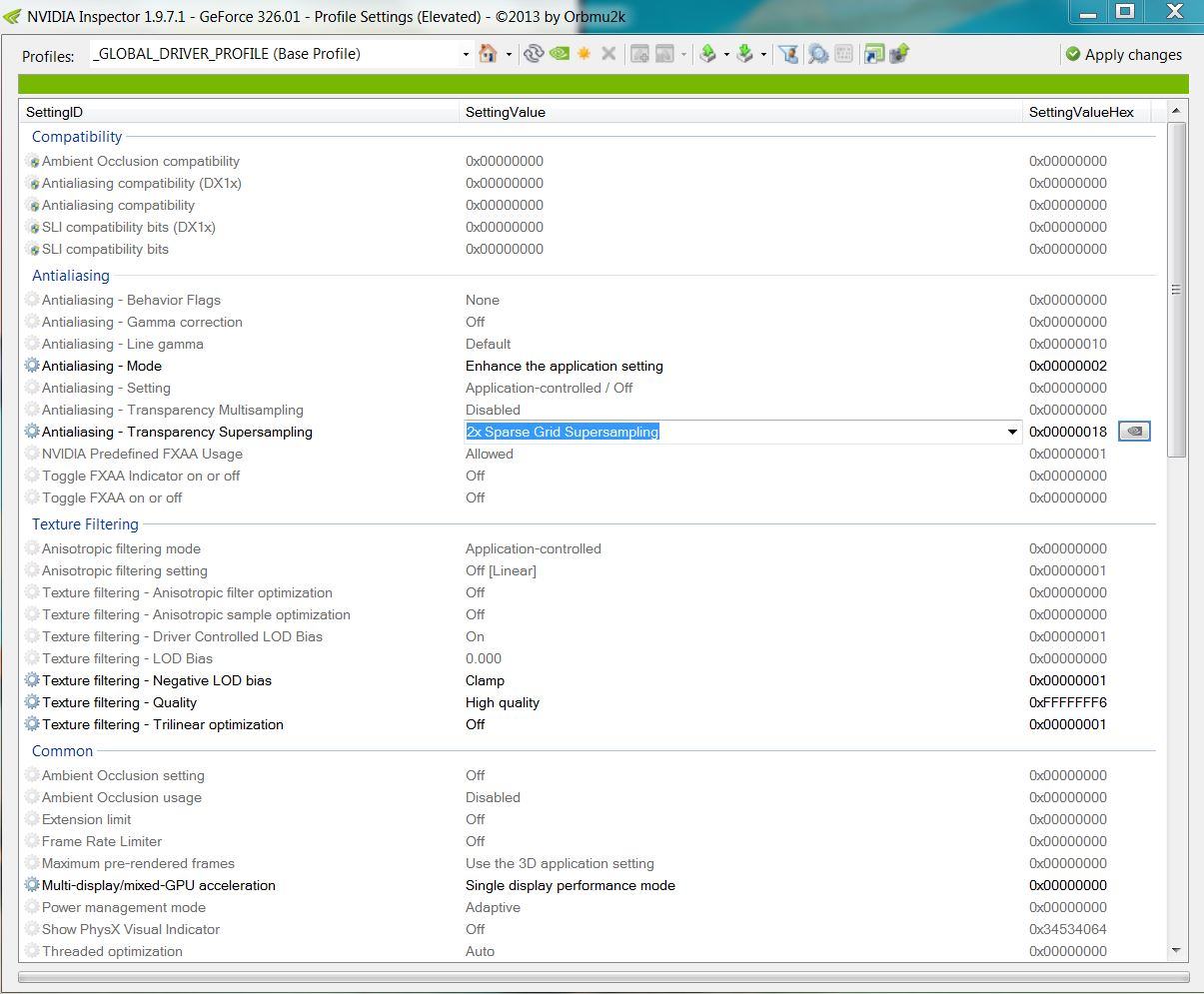The height and width of the screenshot is (994, 1204).
Task: Click the gray X delete profile icon
Action: coord(608,54)
